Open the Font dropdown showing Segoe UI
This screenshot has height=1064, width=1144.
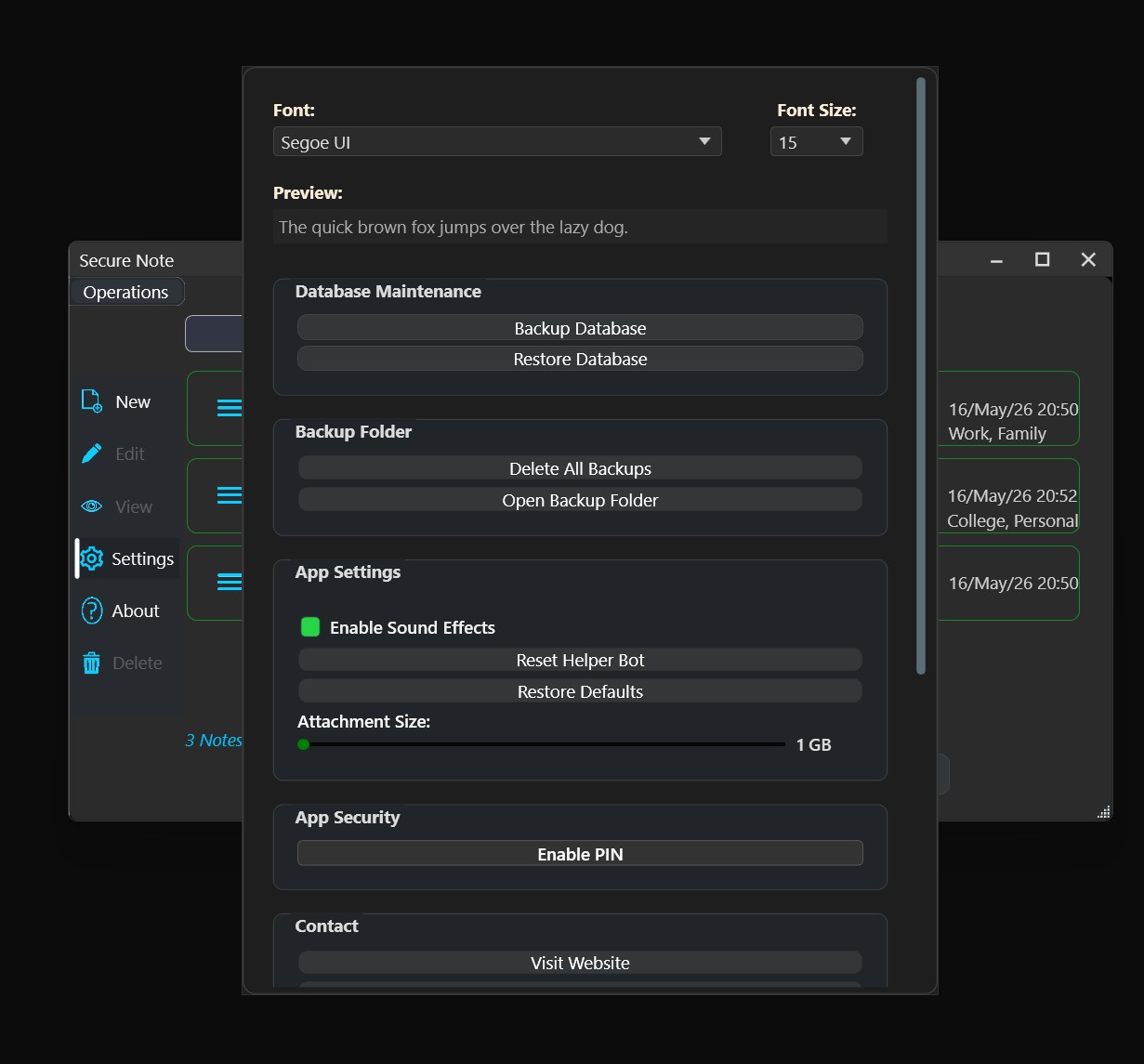click(x=497, y=142)
